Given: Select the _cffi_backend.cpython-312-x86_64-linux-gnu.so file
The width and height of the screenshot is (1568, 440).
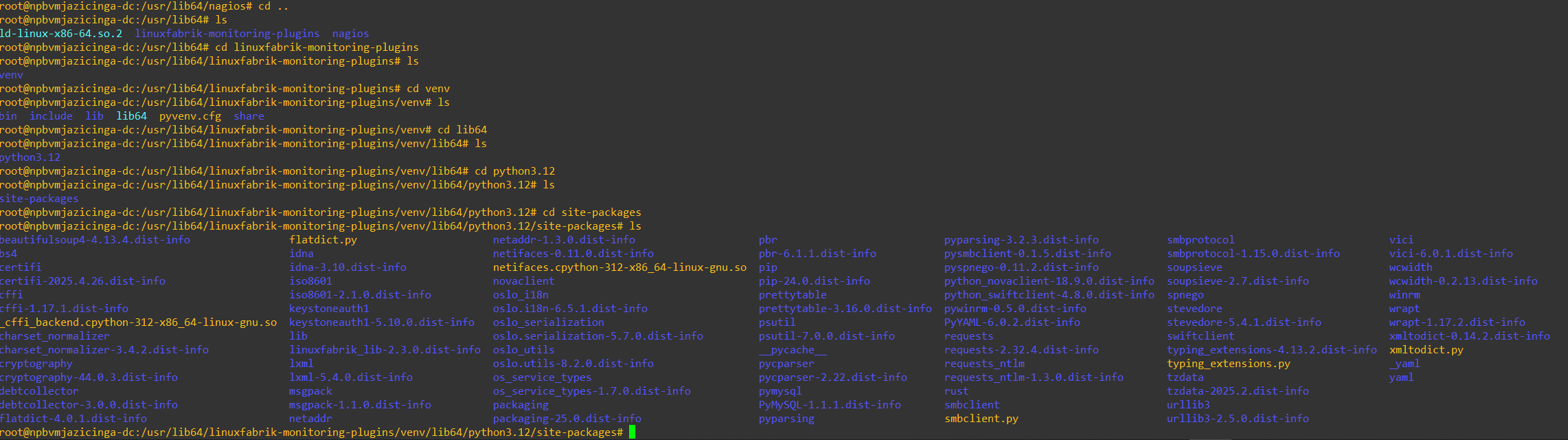Looking at the screenshot, I should pos(138,322).
